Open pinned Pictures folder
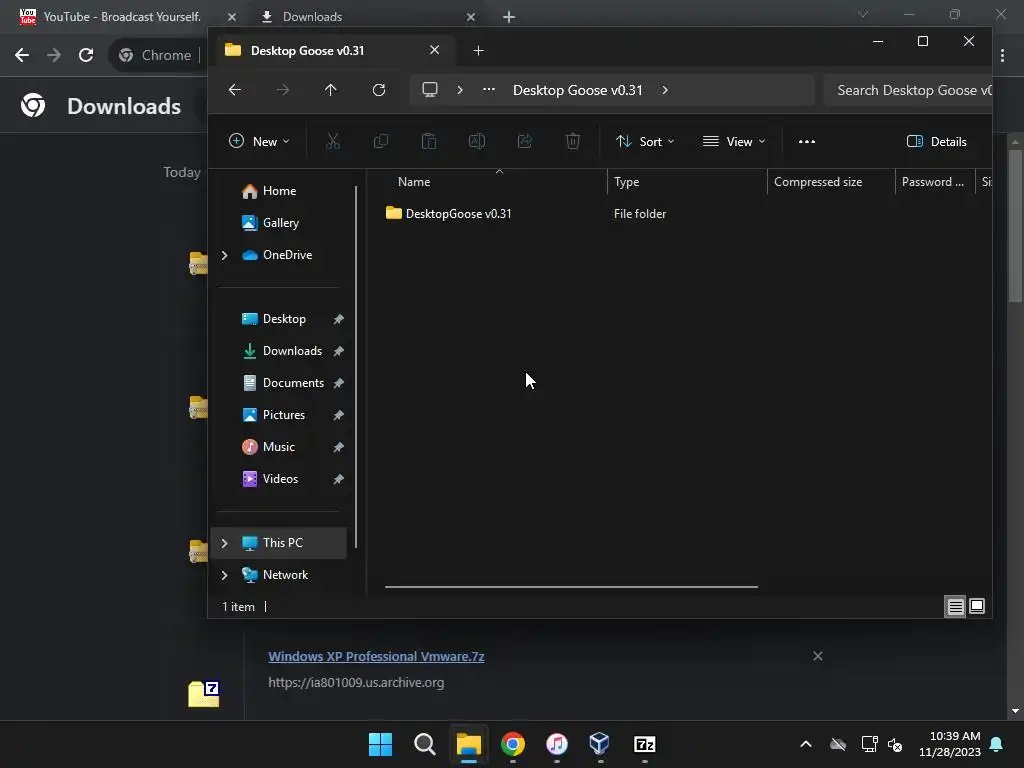 pos(283,415)
